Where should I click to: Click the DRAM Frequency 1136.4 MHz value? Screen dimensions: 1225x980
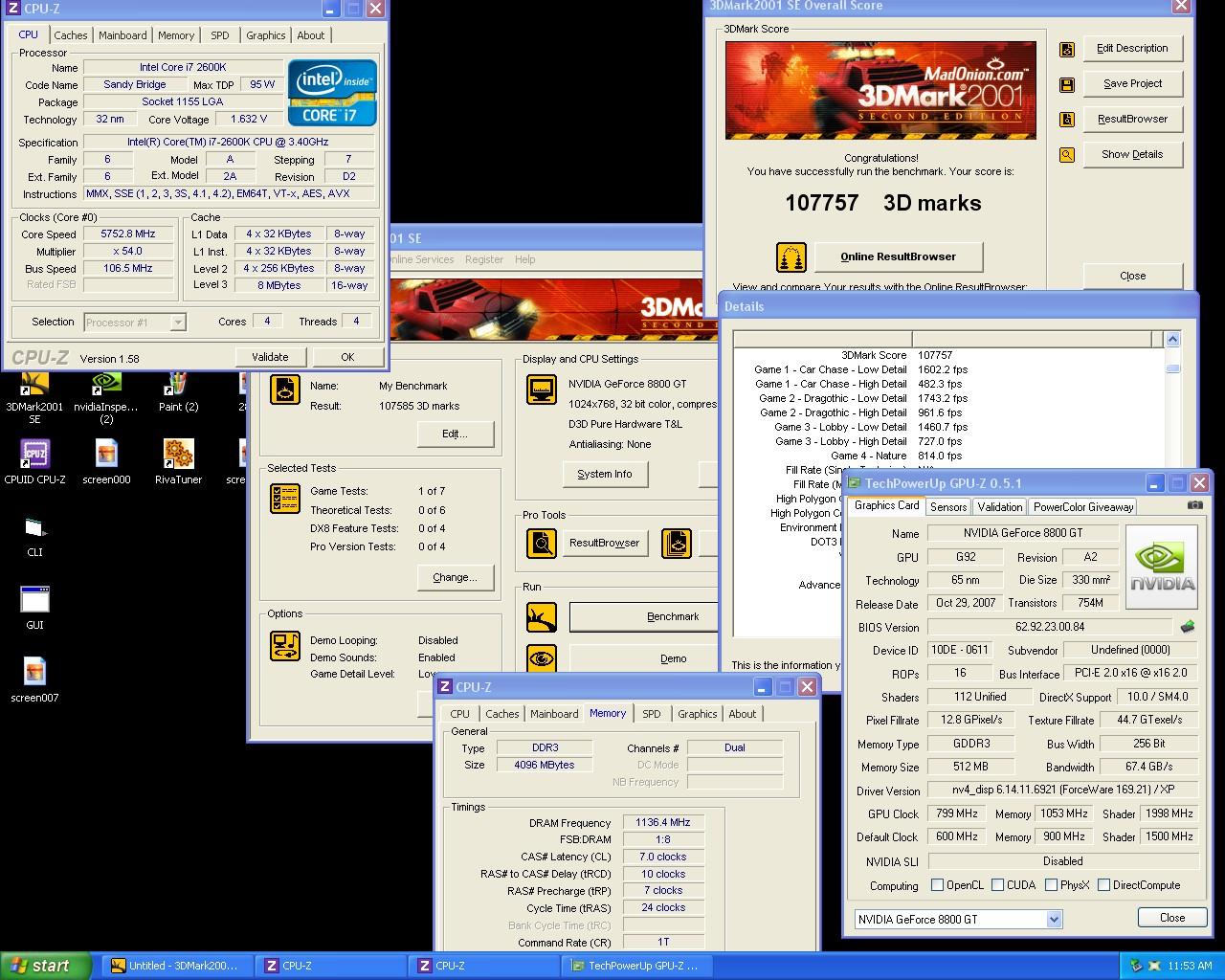pyautogui.click(x=663, y=822)
